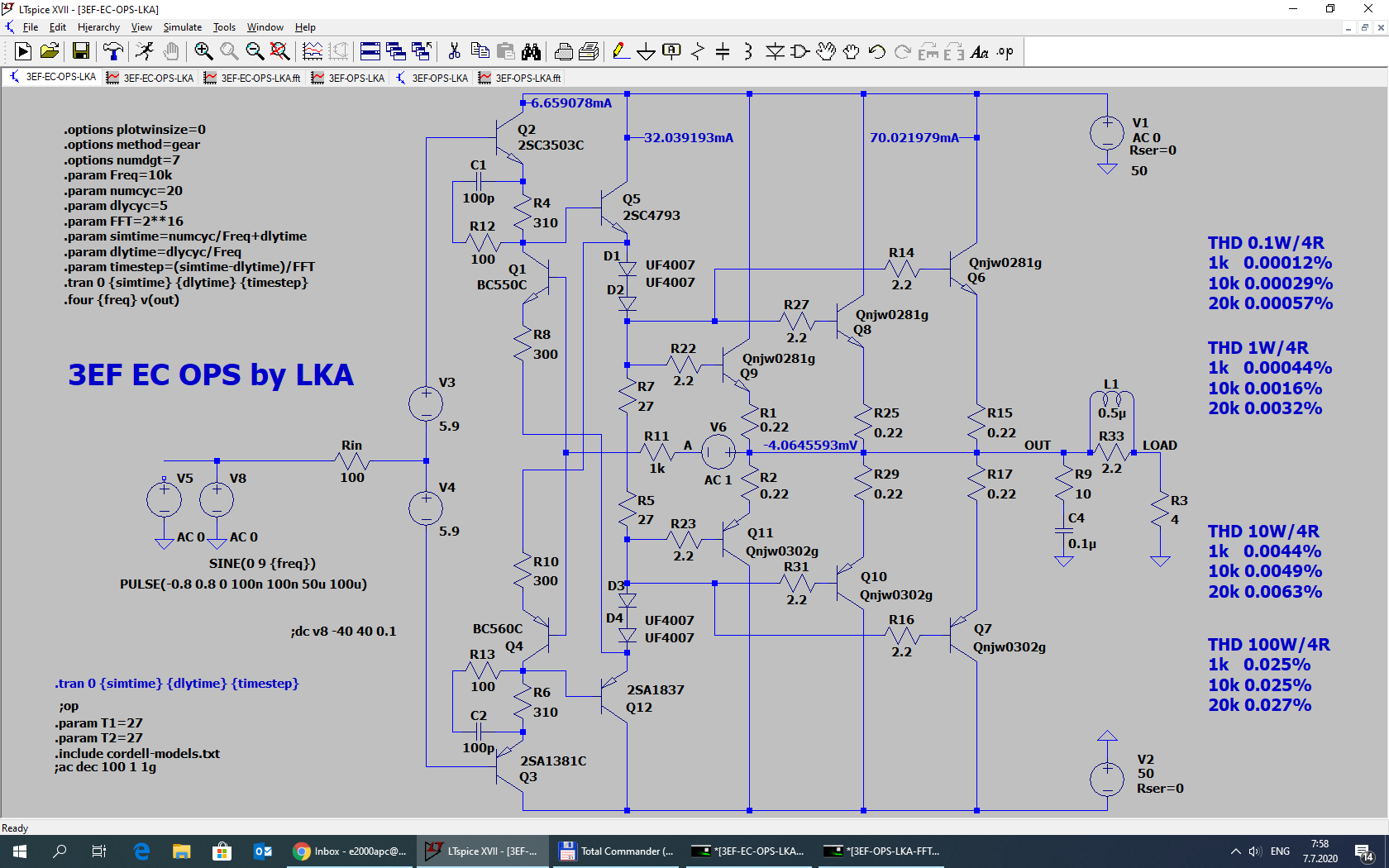Viewport: 1389px width, 868px height.
Task: Place a Resistor component
Action: click(x=697, y=52)
